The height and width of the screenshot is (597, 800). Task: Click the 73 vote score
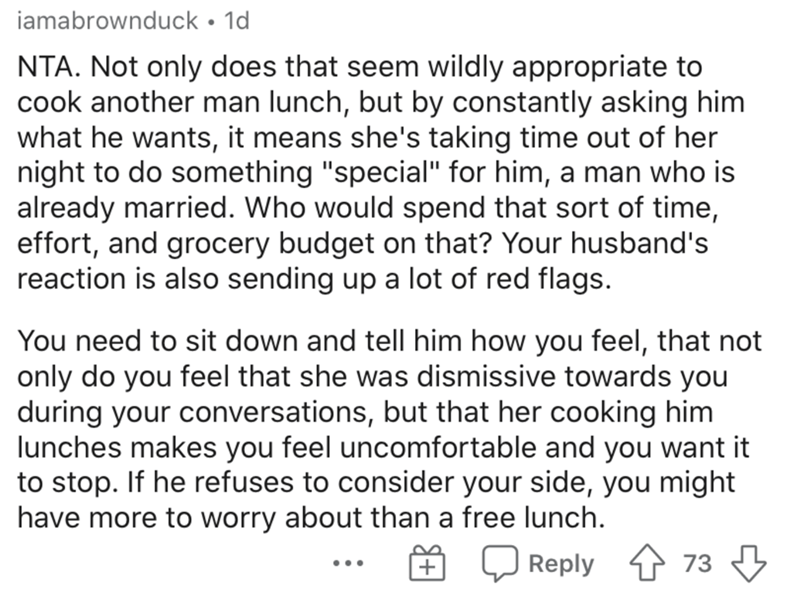pyautogui.click(x=697, y=564)
